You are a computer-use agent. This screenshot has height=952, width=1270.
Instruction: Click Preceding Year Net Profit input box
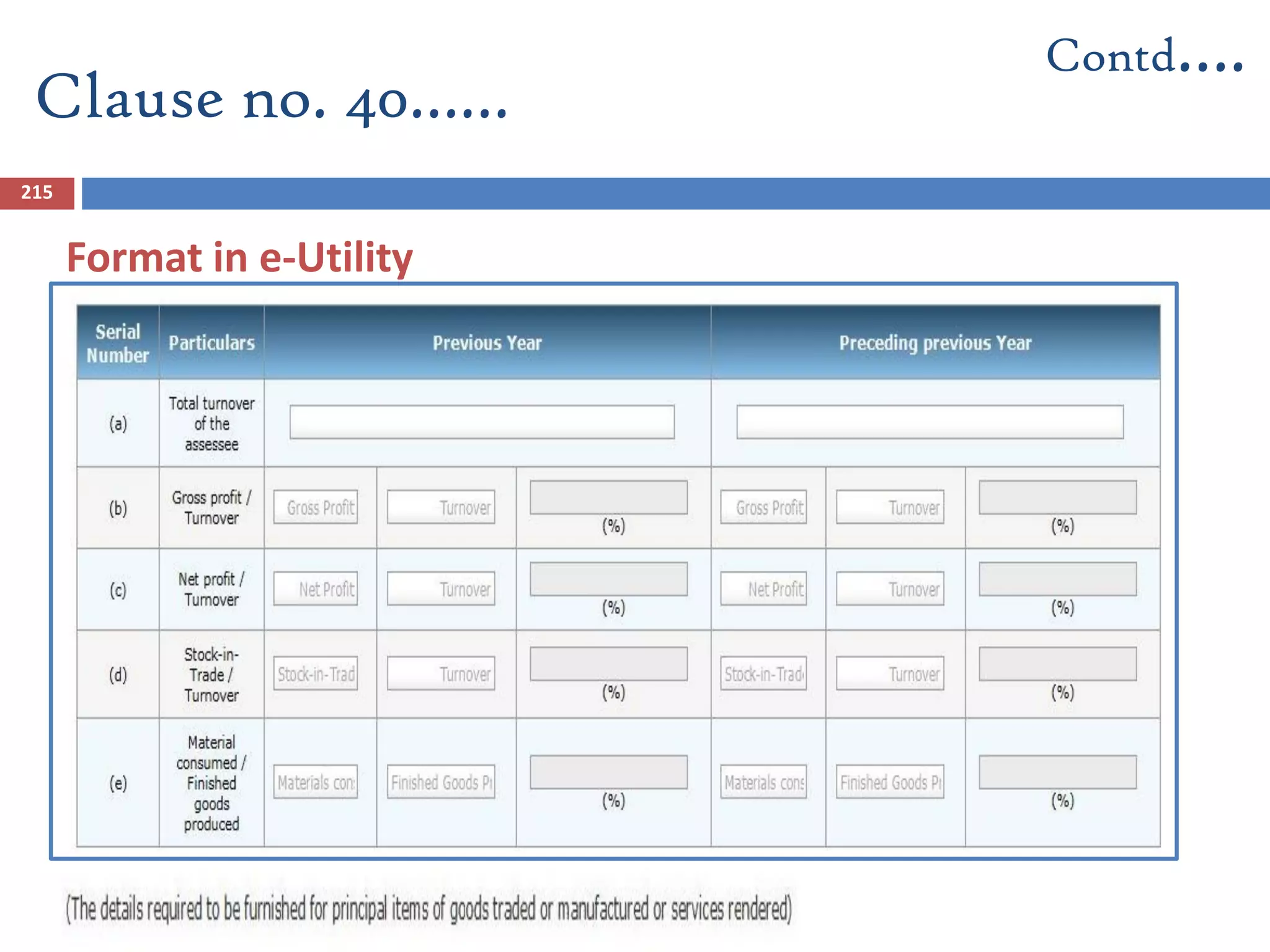[763, 588]
